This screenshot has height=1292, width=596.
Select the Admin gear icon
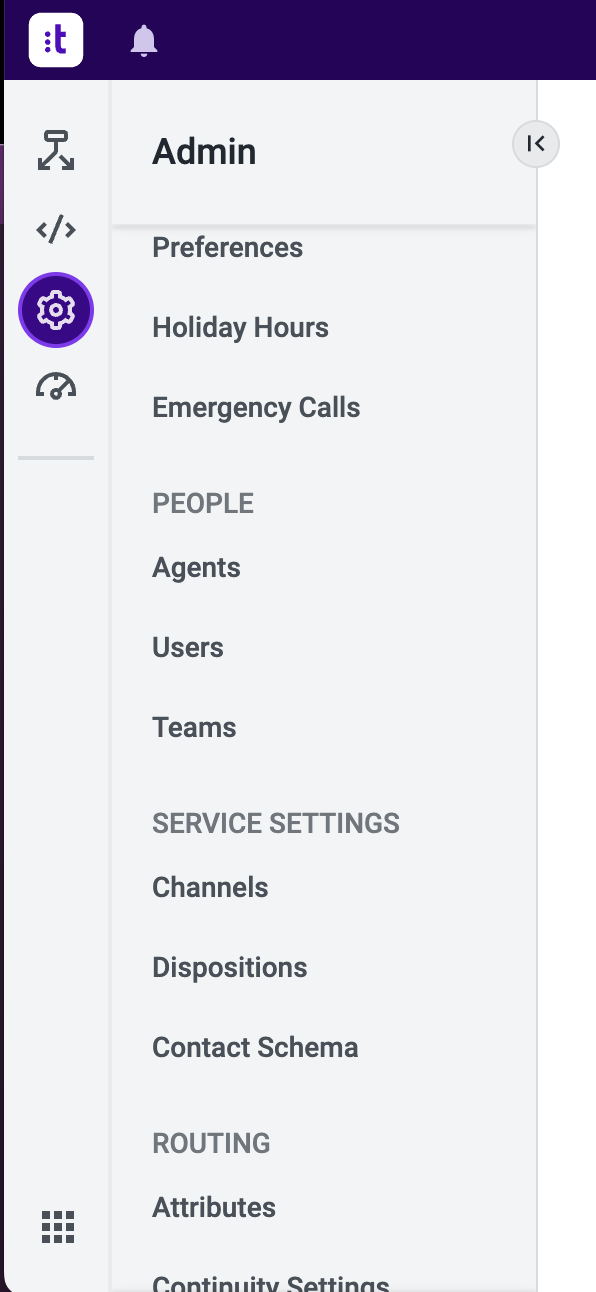(x=56, y=310)
